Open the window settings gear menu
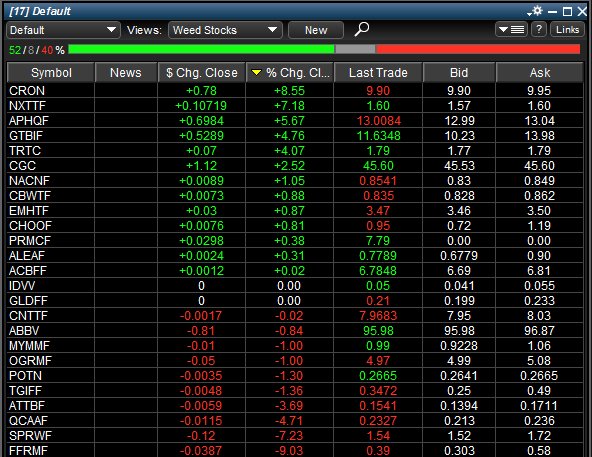Viewport: 592px width, 457px height. point(535,11)
